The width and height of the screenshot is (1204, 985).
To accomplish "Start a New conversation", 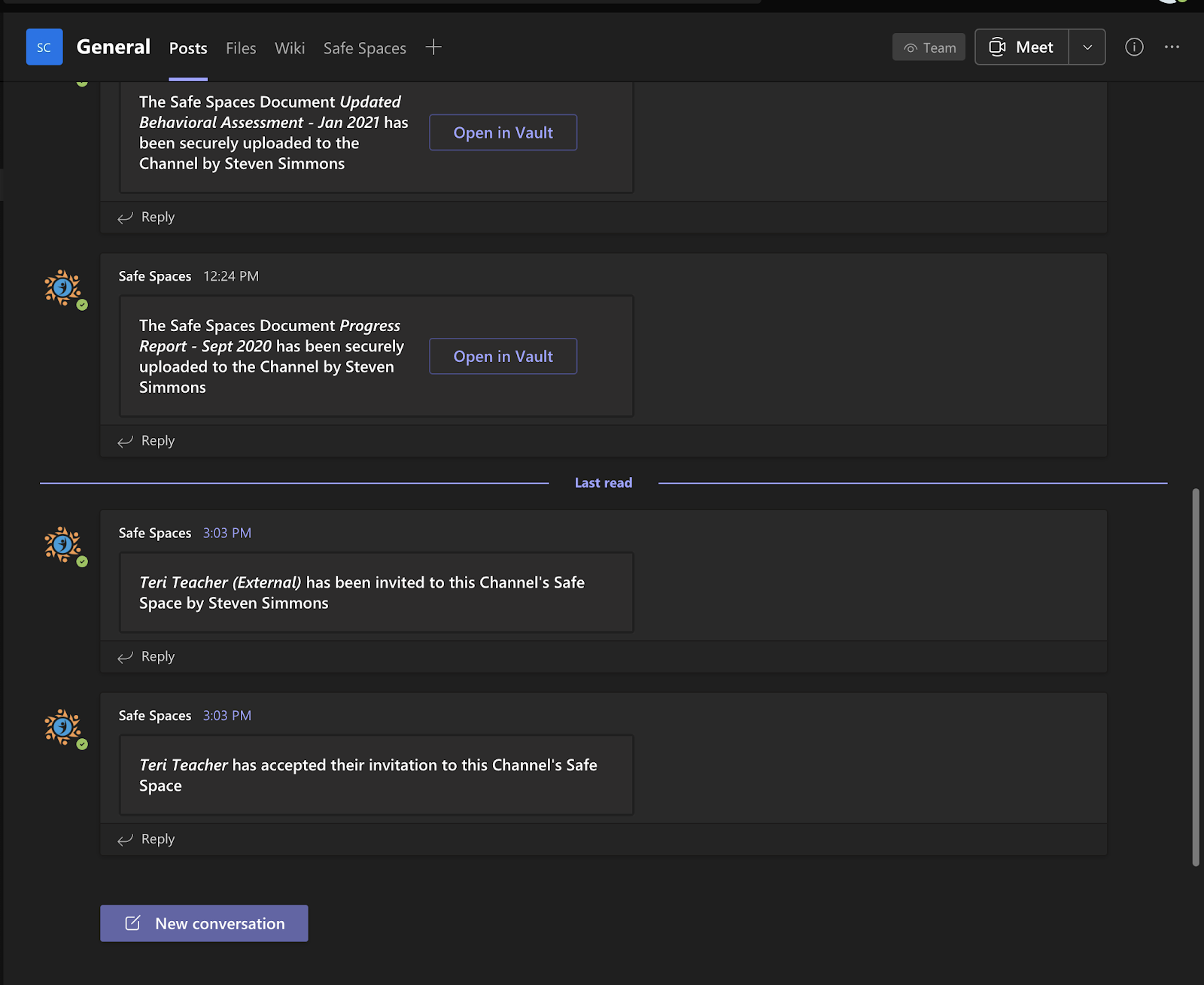I will pyautogui.click(x=204, y=923).
